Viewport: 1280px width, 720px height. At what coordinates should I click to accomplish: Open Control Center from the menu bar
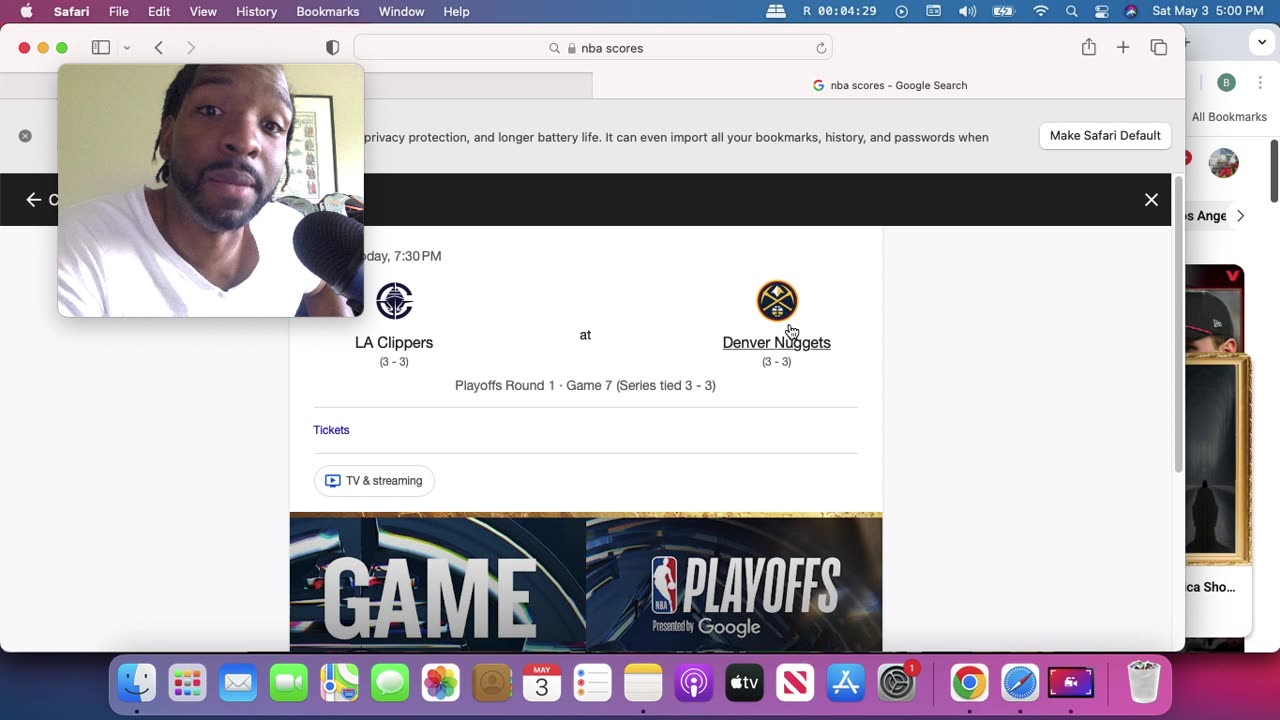1101,12
